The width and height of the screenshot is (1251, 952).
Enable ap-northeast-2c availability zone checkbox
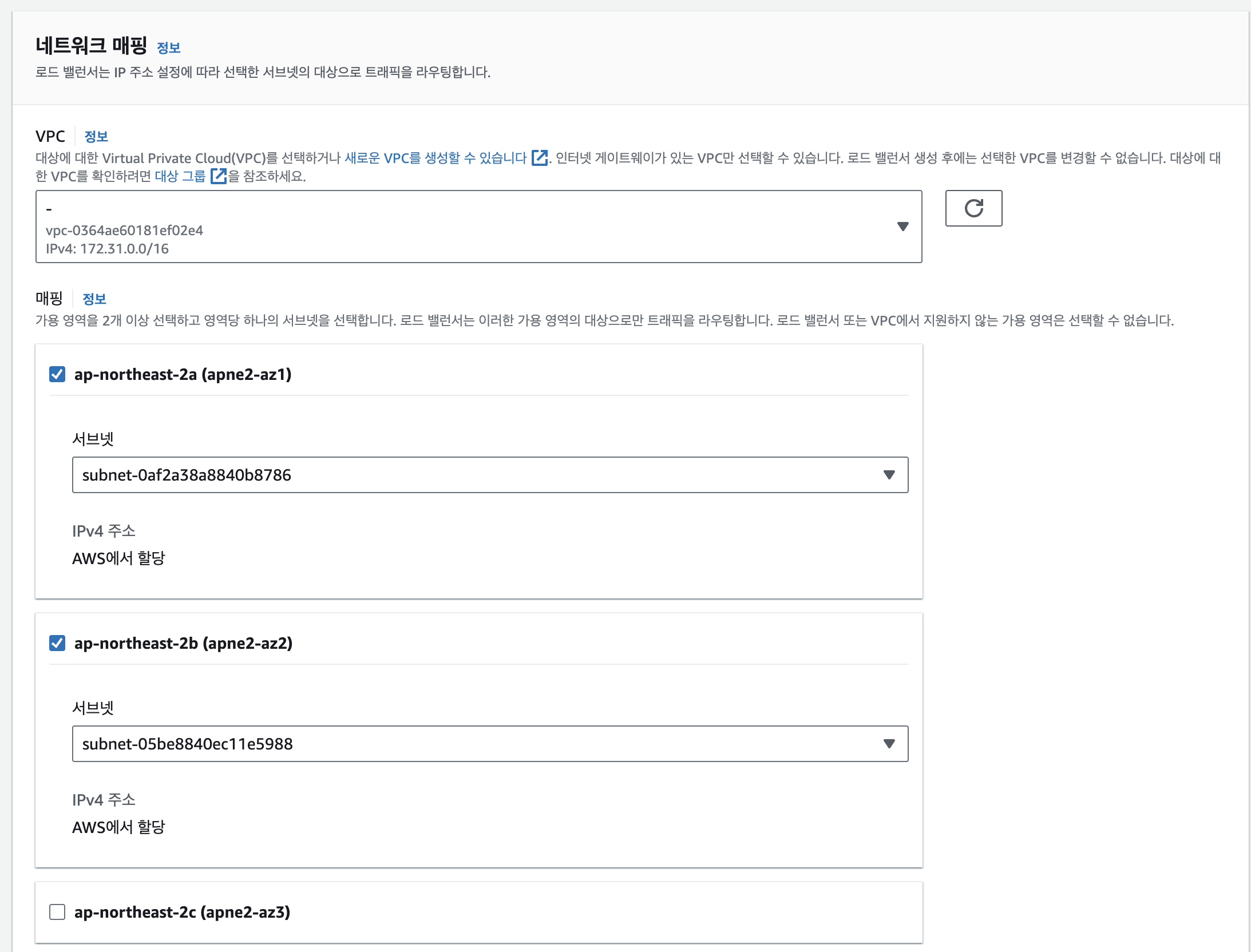tap(57, 912)
